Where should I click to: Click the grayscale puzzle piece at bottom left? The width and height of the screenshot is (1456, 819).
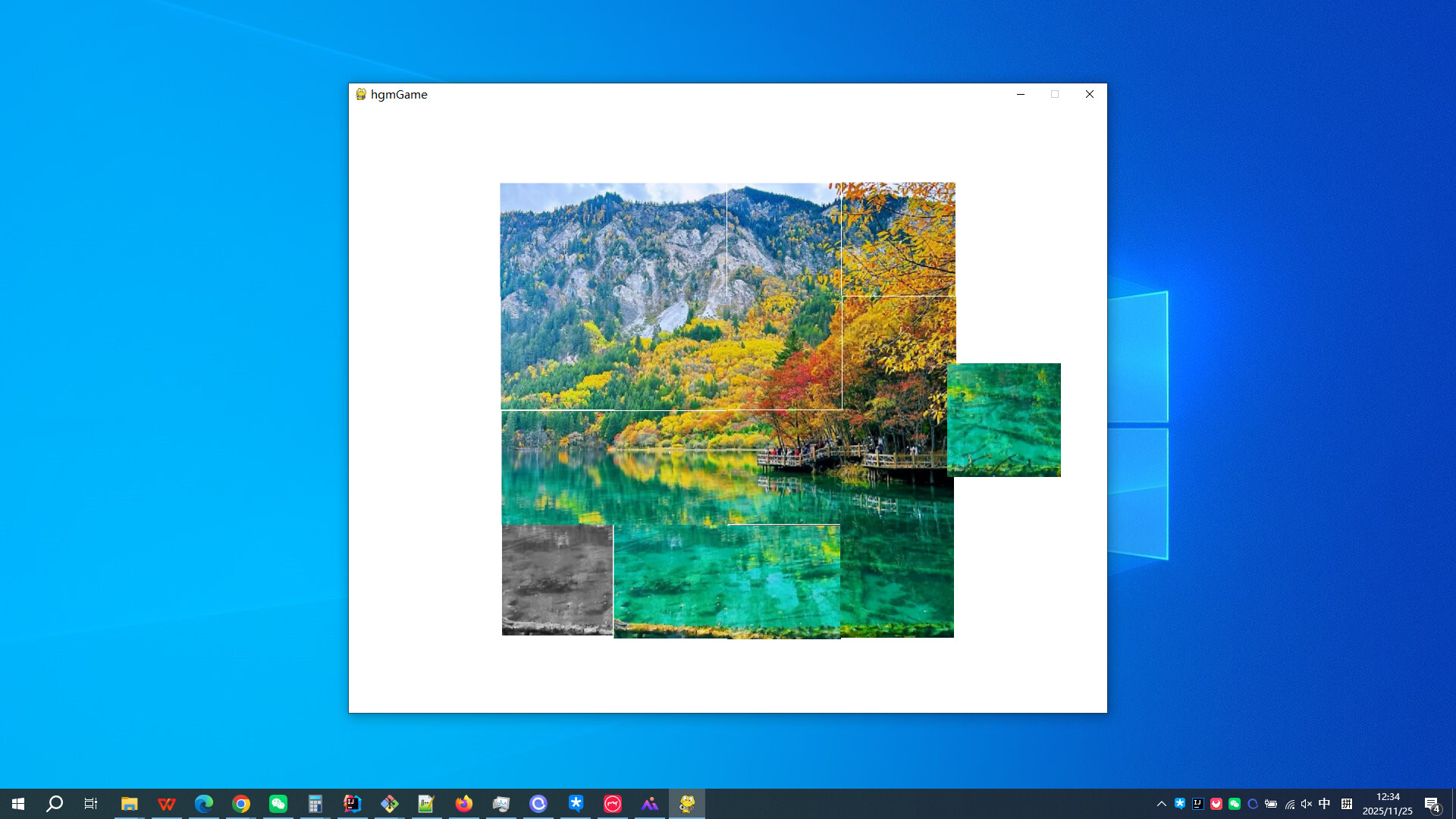coord(557,580)
